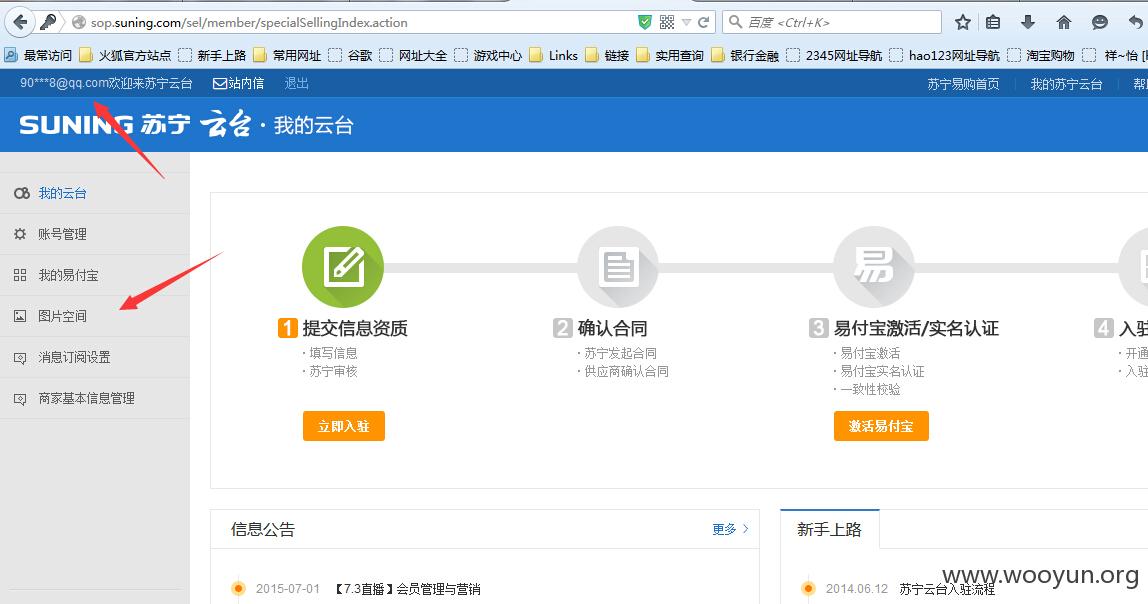Click the grid icon beside 我的易付宝
The height and width of the screenshot is (604, 1148).
20,275
